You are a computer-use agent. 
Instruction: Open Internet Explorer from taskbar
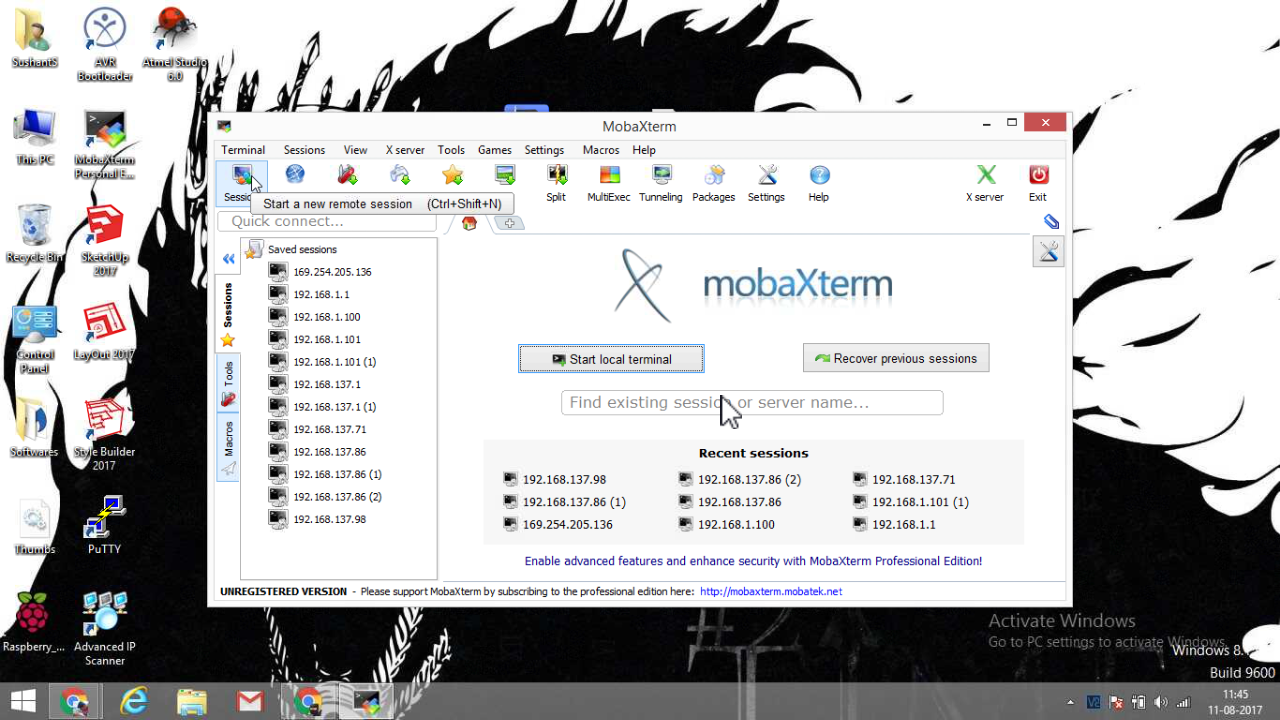(x=133, y=701)
